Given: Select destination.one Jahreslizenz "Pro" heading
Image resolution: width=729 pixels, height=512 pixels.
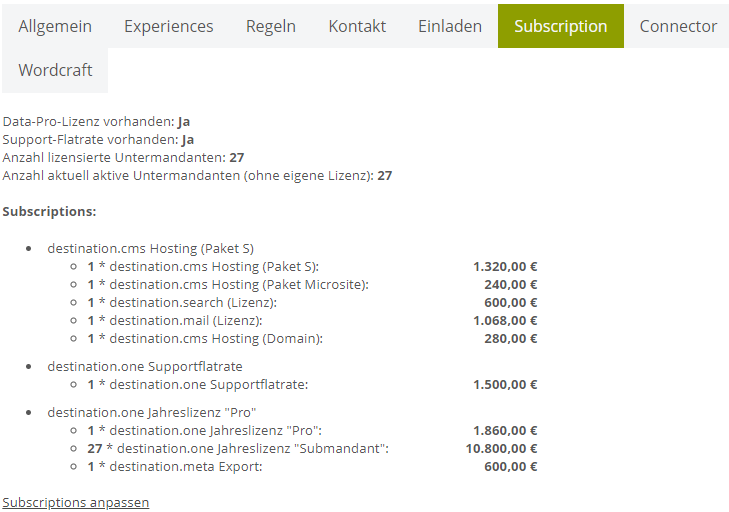Looking at the screenshot, I should coord(152,412).
